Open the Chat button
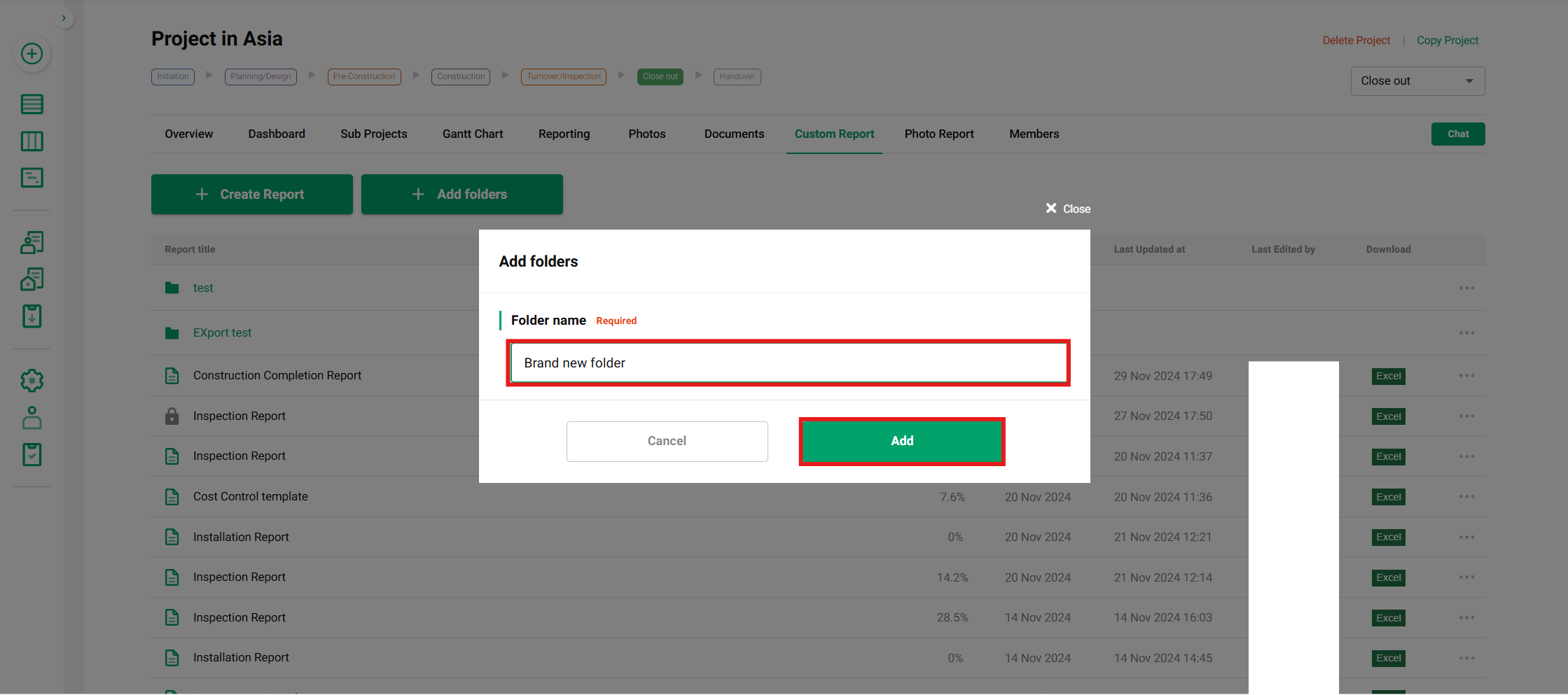The image size is (1568, 695). pyautogui.click(x=1457, y=134)
